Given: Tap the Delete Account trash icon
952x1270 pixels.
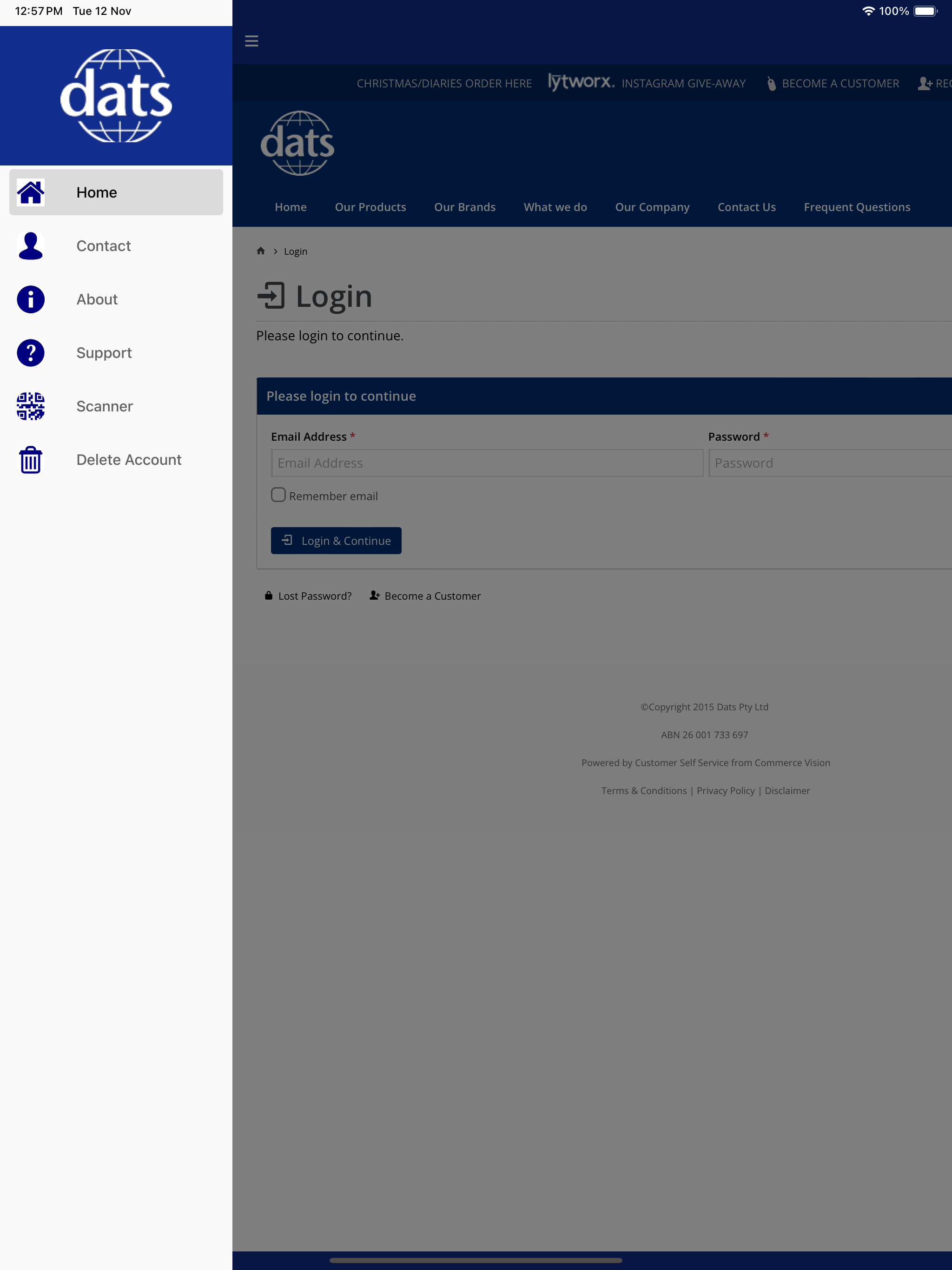Looking at the screenshot, I should (x=30, y=460).
